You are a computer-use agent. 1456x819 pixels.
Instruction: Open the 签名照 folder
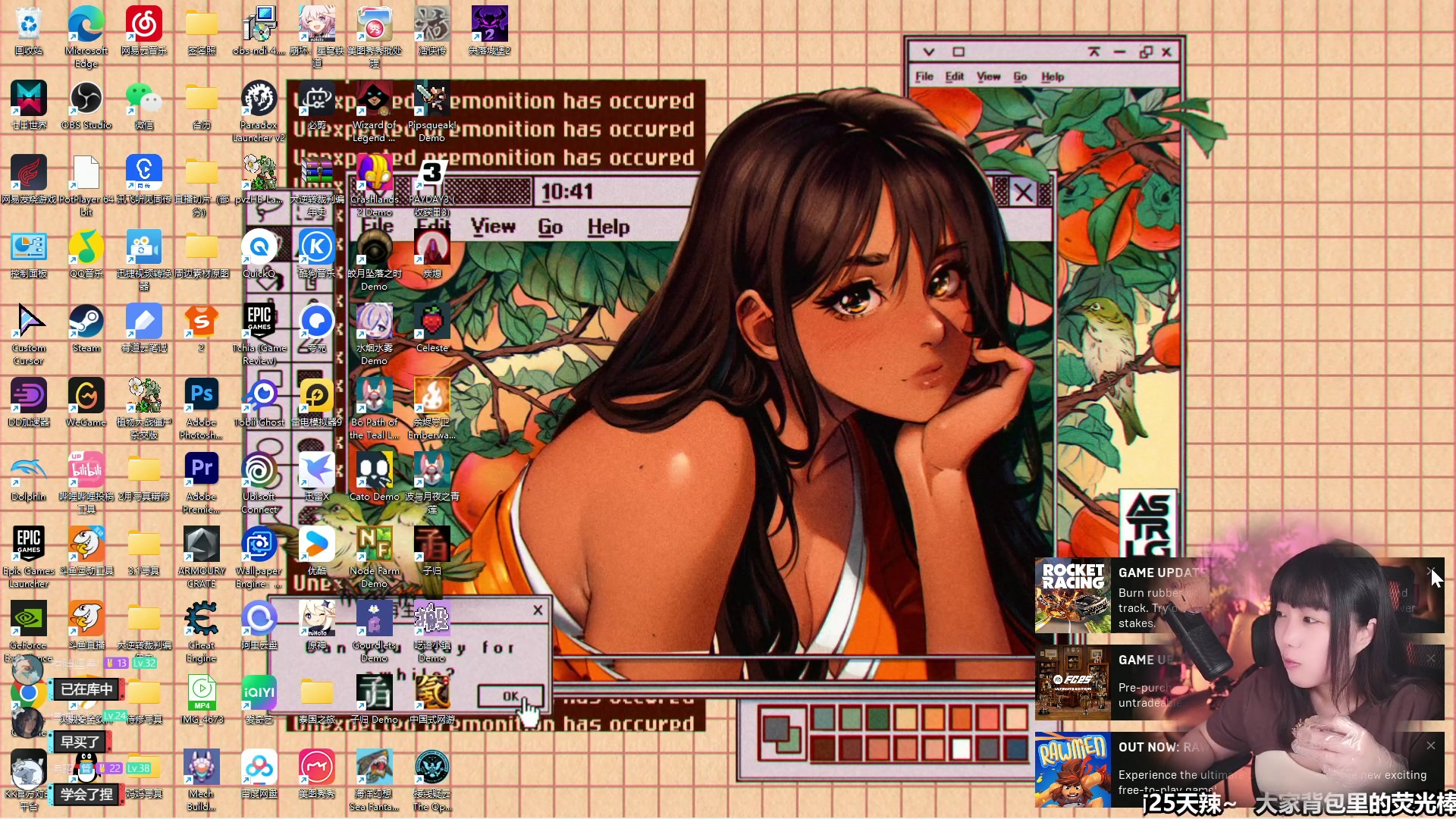(202, 30)
